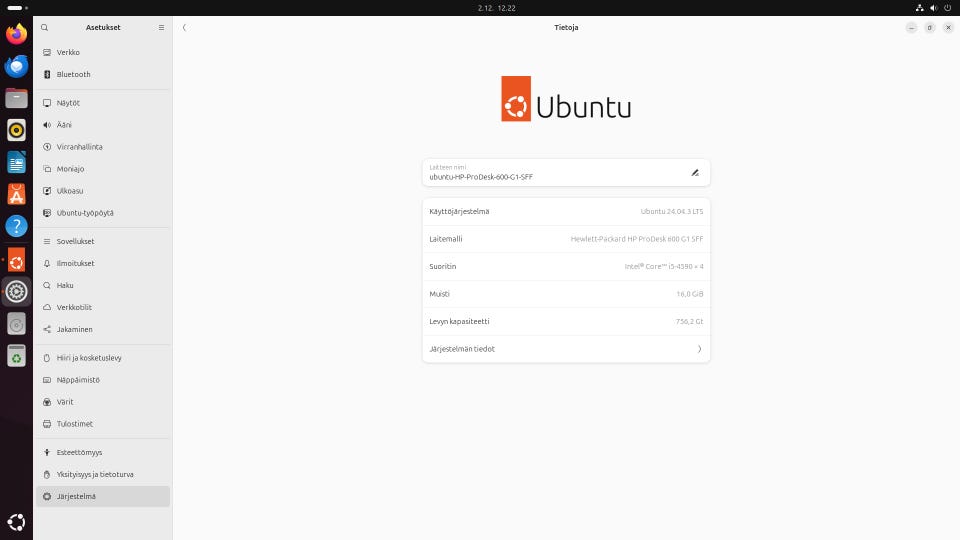The height and width of the screenshot is (540, 960).
Task: Click the network icon in top bar
Action: point(920,8)
